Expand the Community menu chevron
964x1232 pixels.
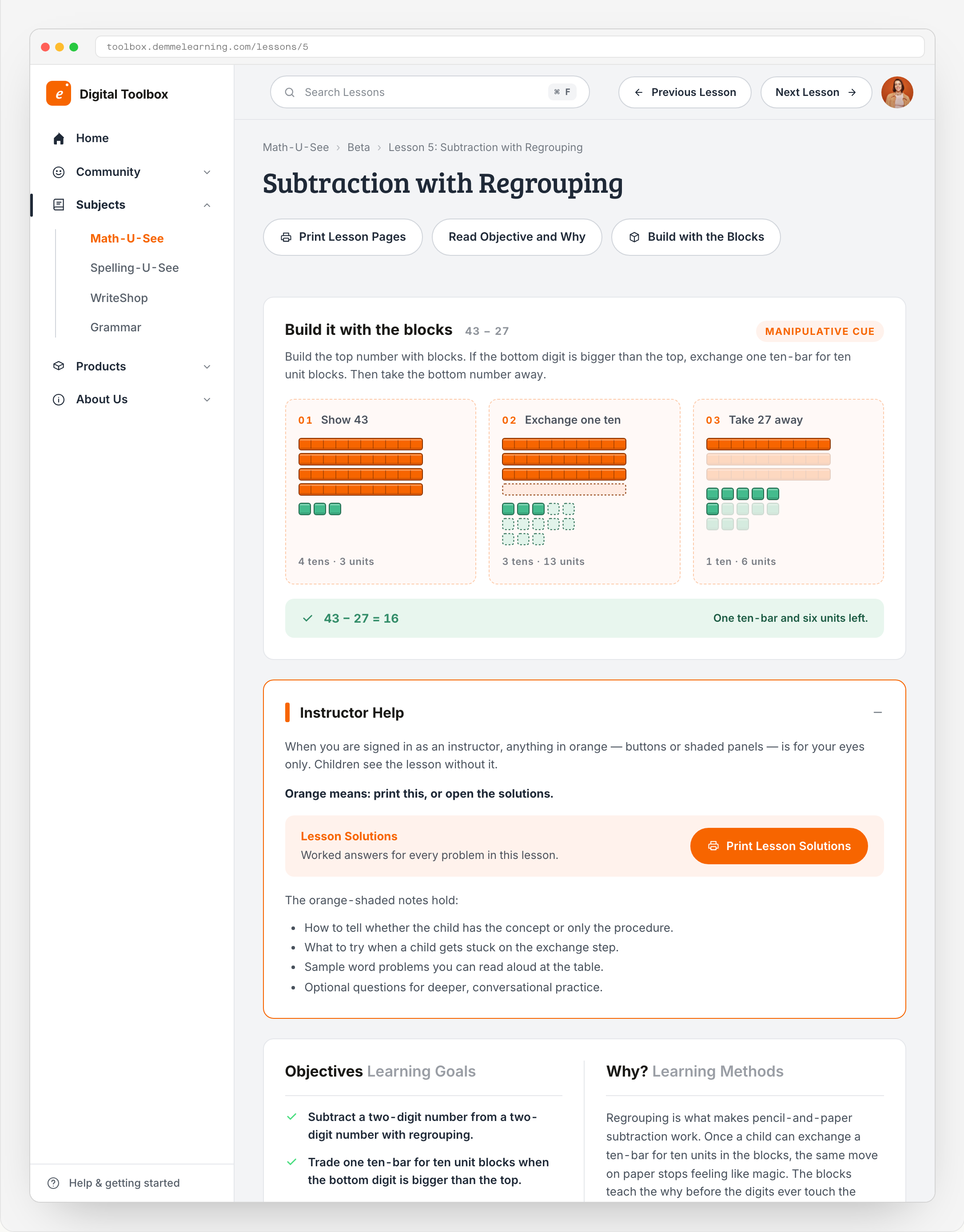[x=207, y=172]
